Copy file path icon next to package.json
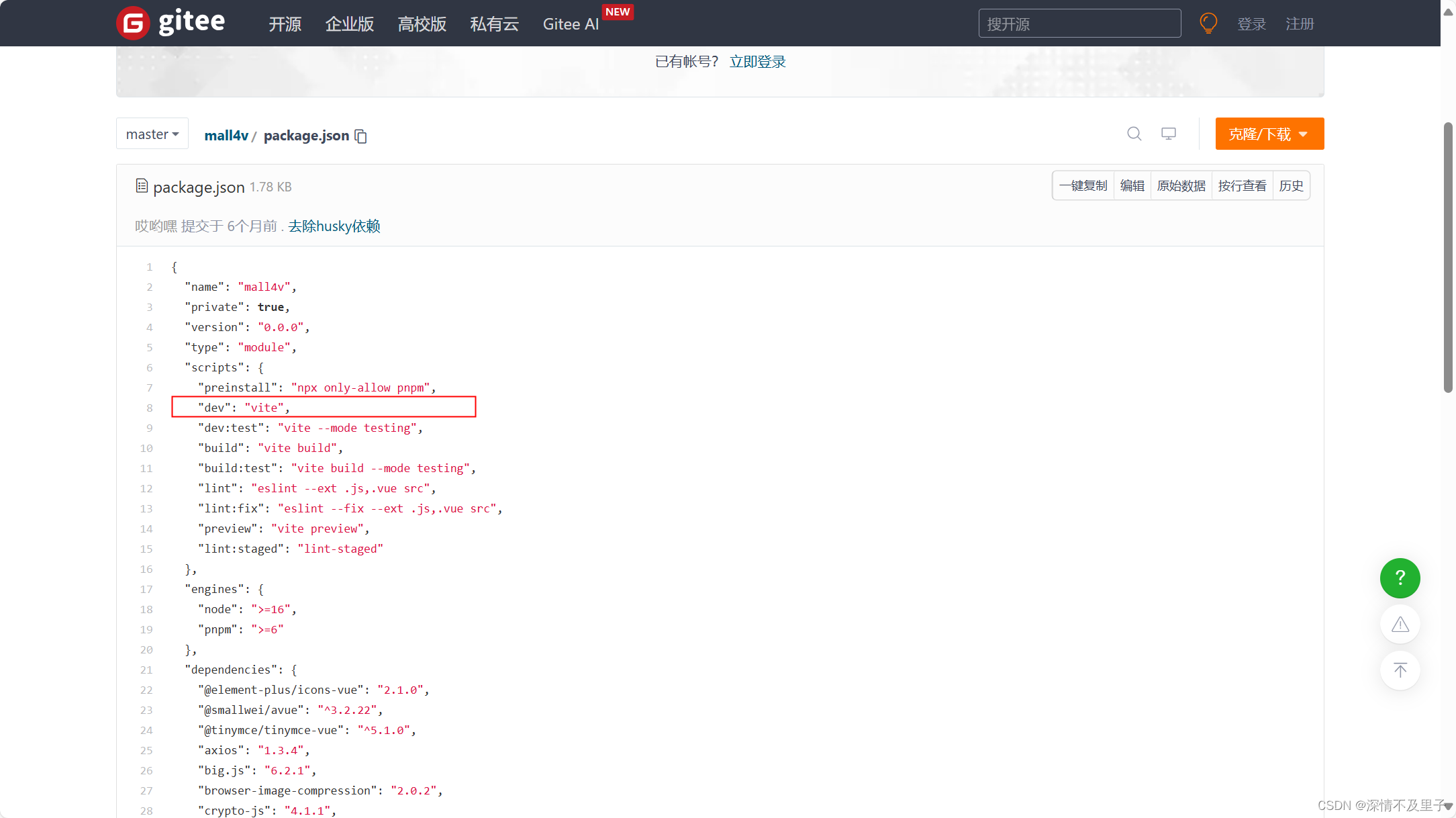 point(361,136)
